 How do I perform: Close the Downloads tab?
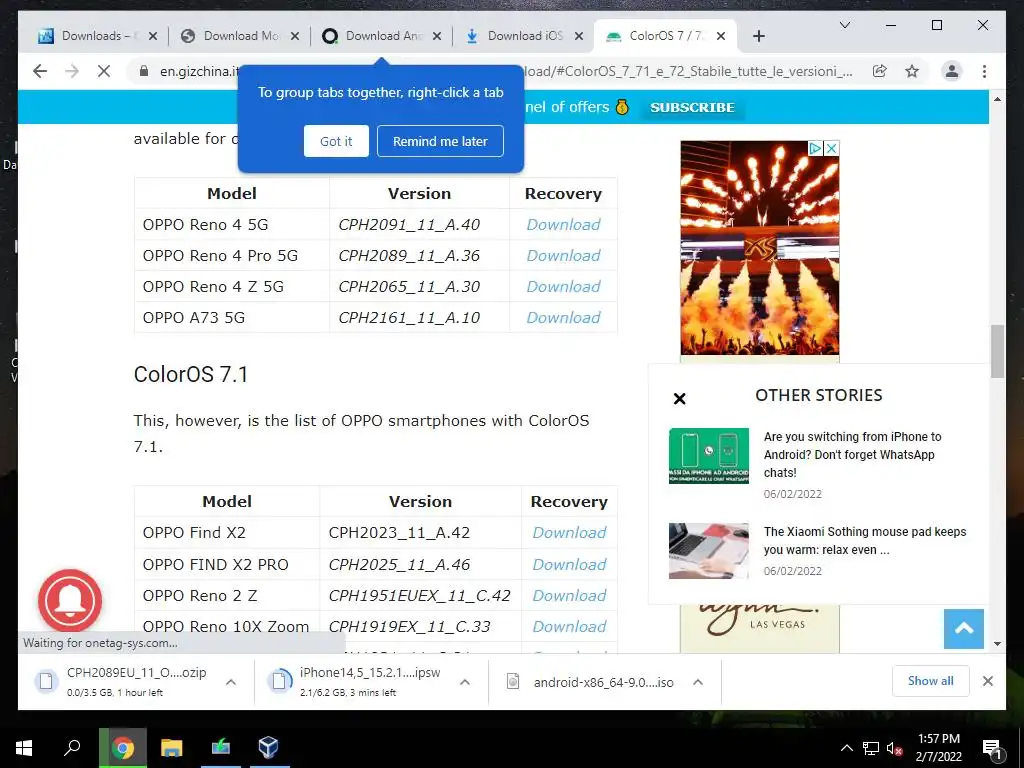pos(153,36)
